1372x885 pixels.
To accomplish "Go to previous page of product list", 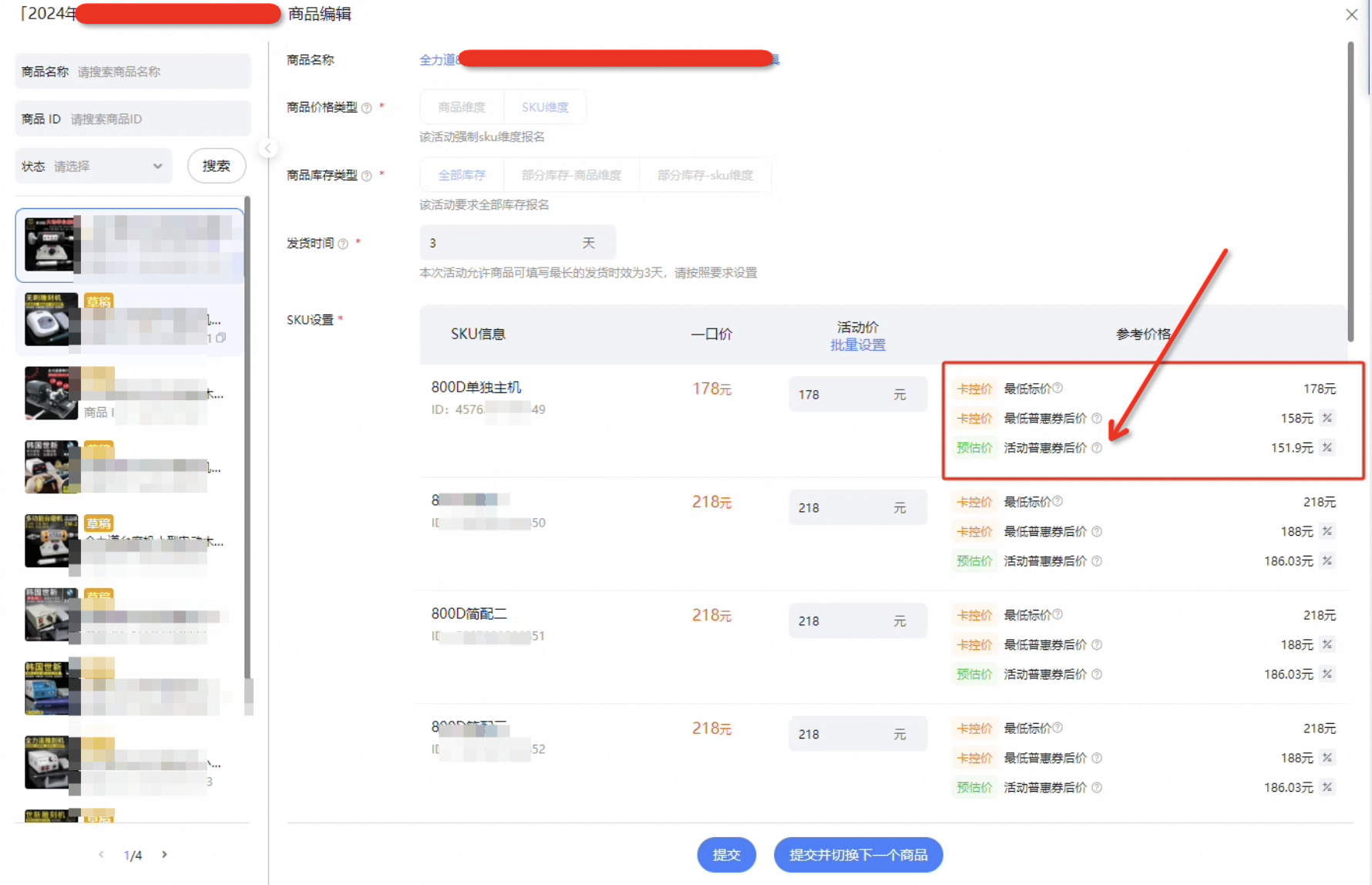I will [x=101, y=854].
